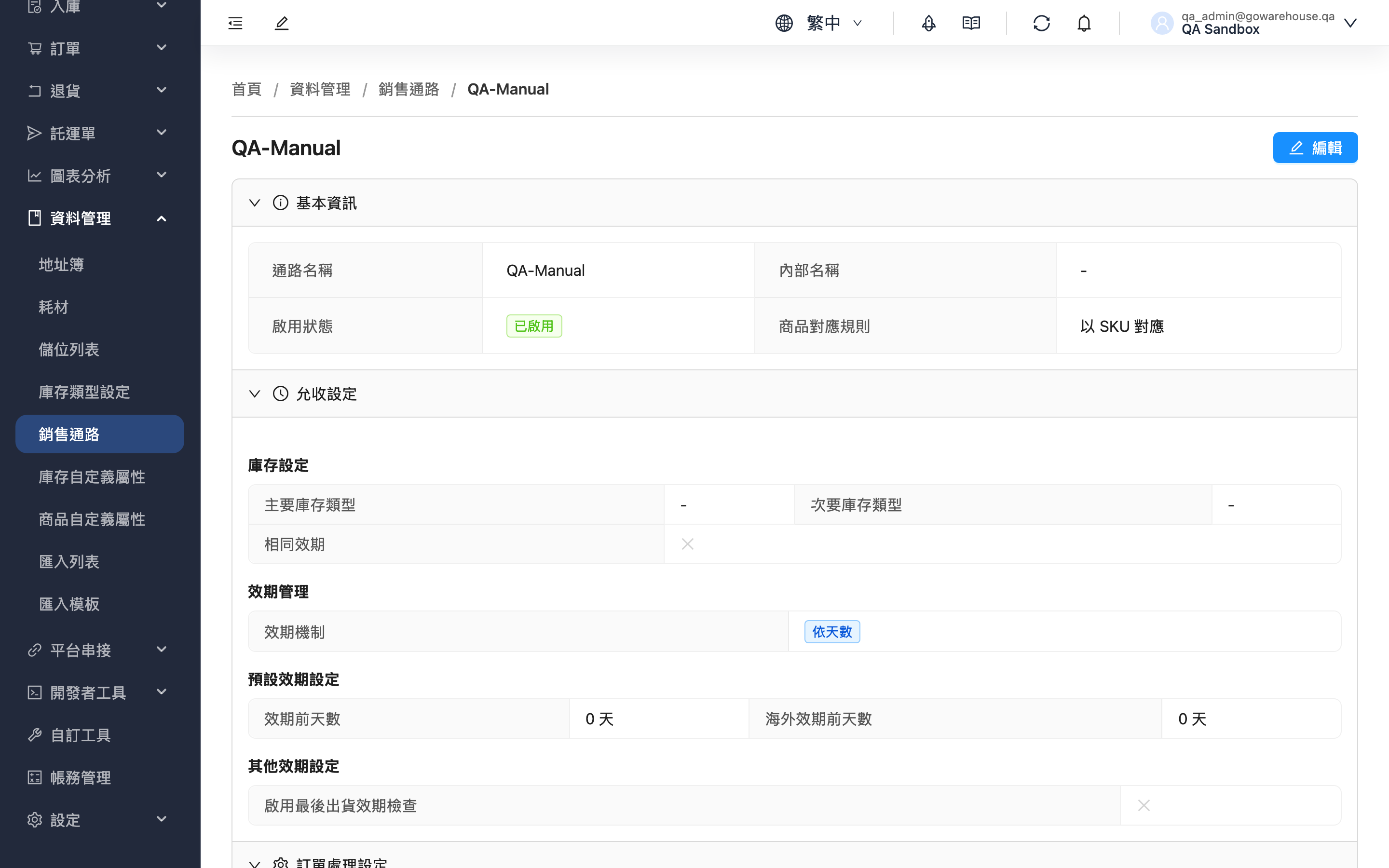Click the QA-Manual value in 通路名稱 row
This screenshot has width=1389, height=868.
545,271
